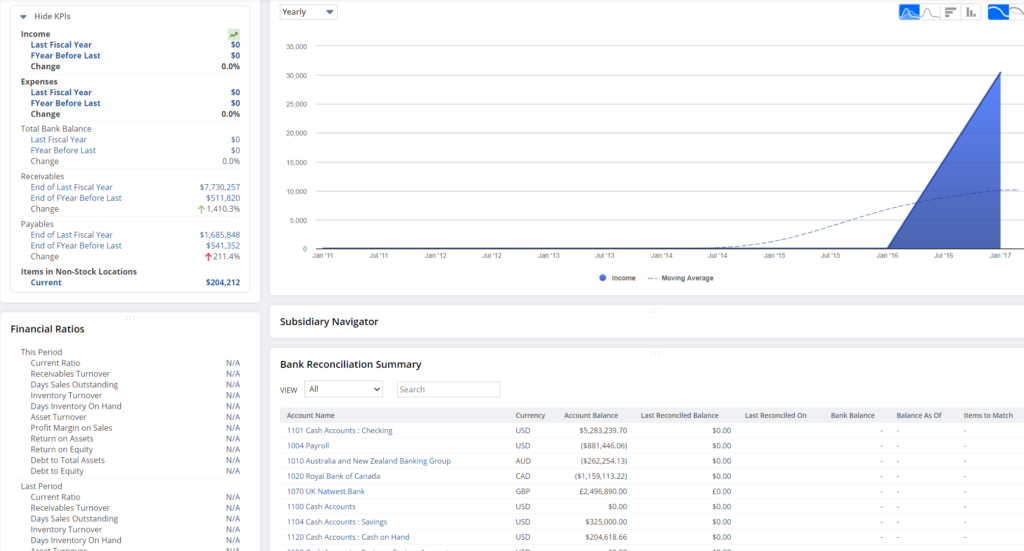
Task: Open Items in Non-Stock Locations Current
Action: pos(46,283)
